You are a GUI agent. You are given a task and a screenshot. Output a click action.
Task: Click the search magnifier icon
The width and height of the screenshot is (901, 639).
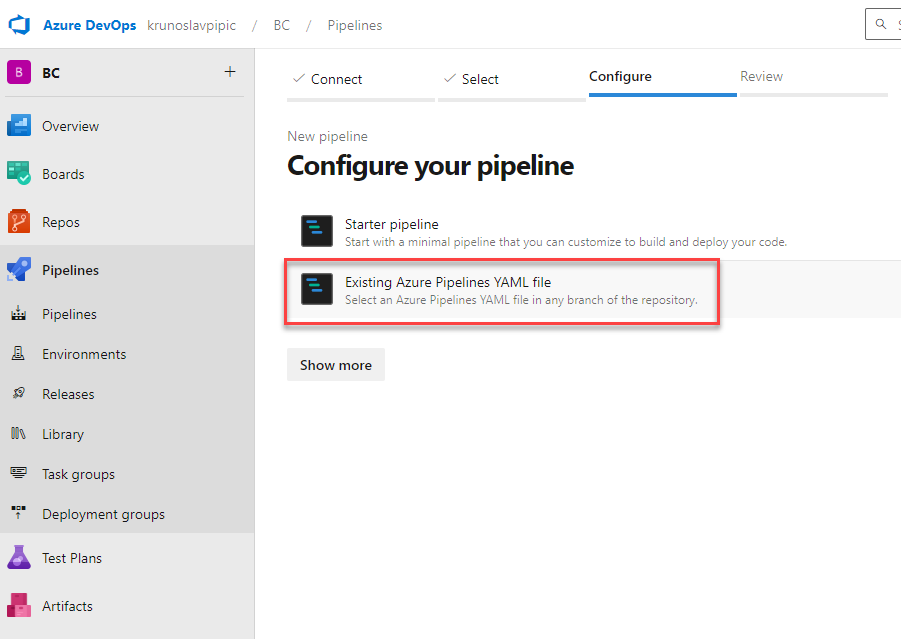(880, 24)
